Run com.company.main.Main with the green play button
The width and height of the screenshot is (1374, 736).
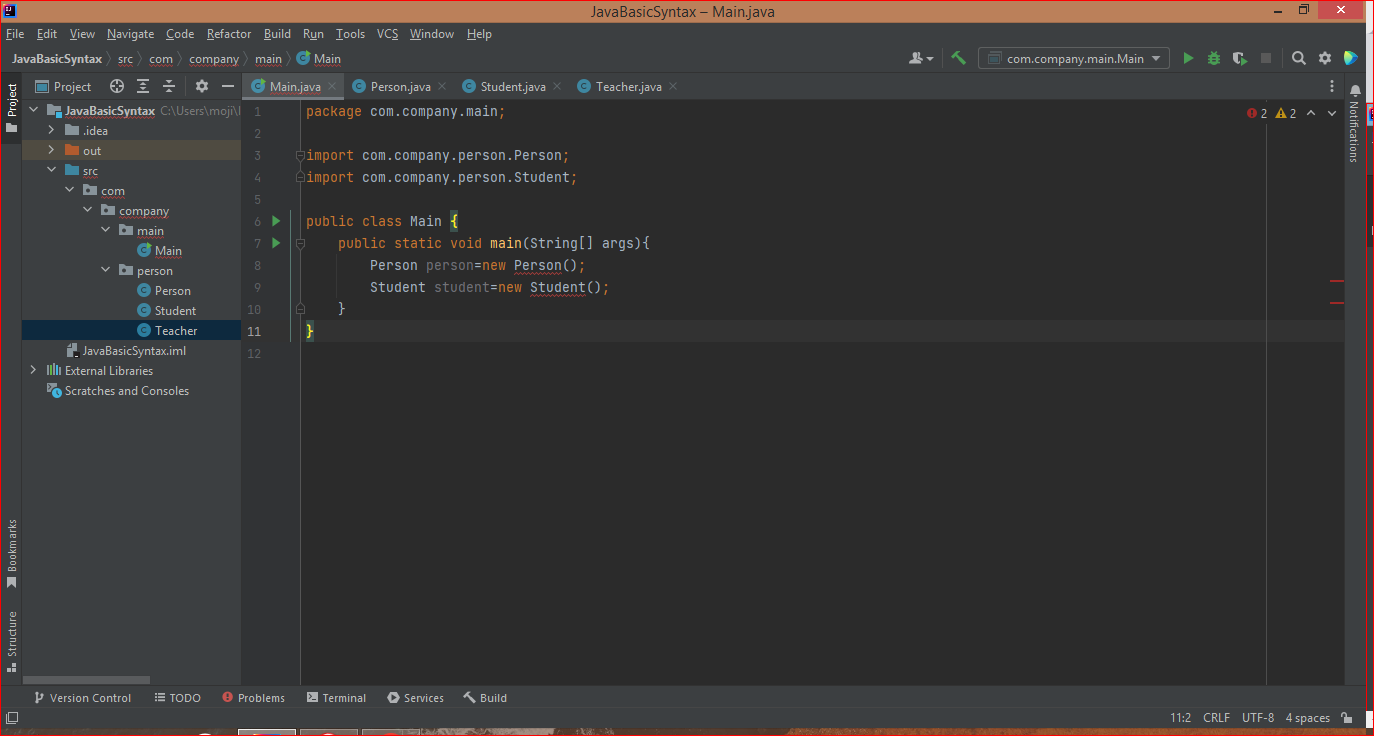1188,58
